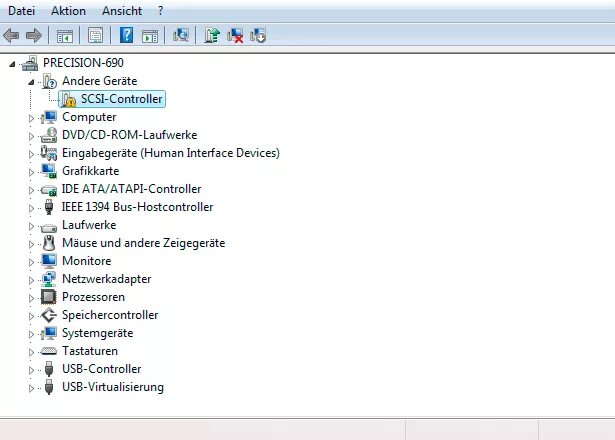
Task: Click the SCSI-Controller warning icon
Action: point(69,99)
